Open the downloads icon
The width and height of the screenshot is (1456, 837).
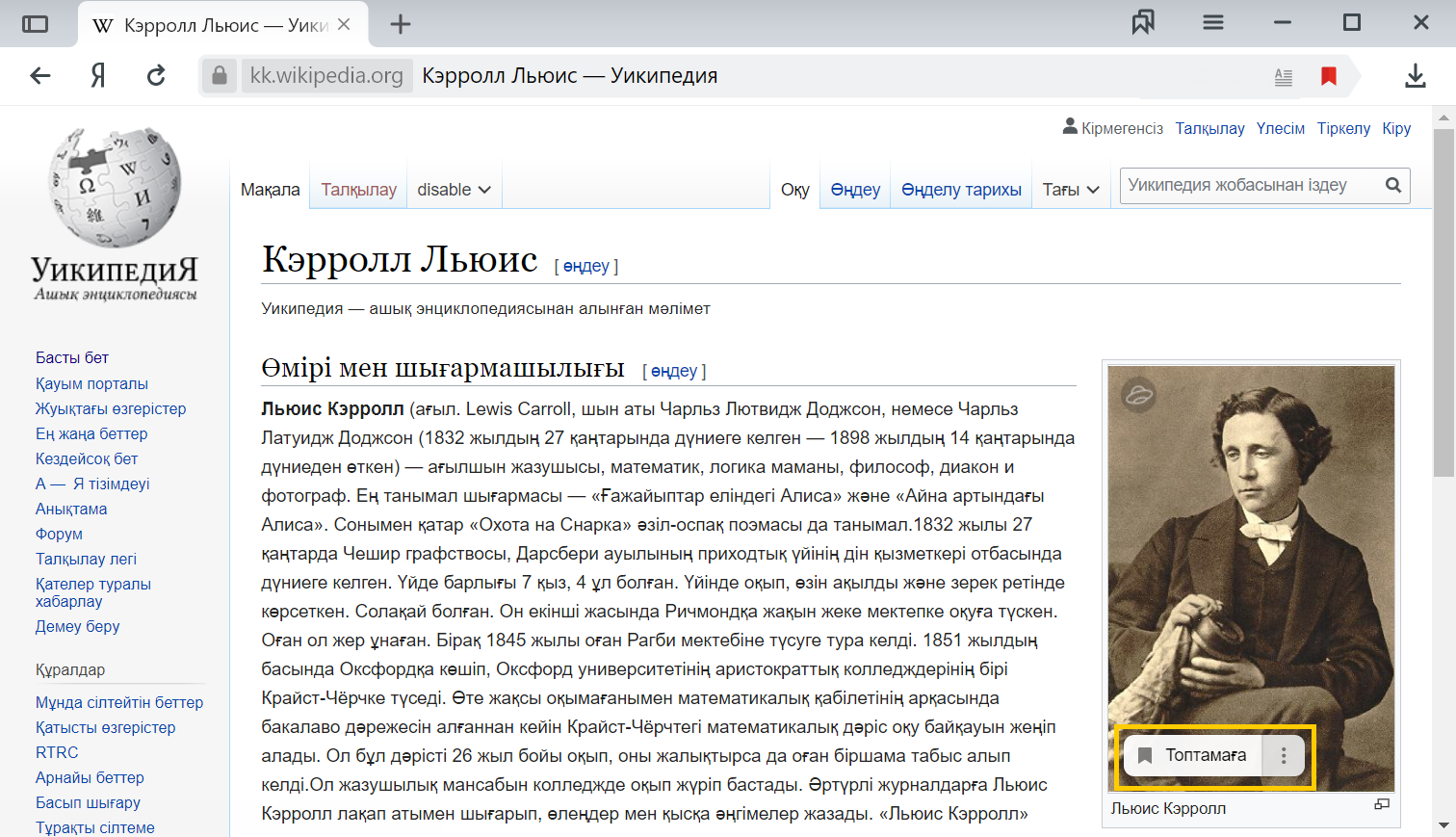(x=1415, y=75)
